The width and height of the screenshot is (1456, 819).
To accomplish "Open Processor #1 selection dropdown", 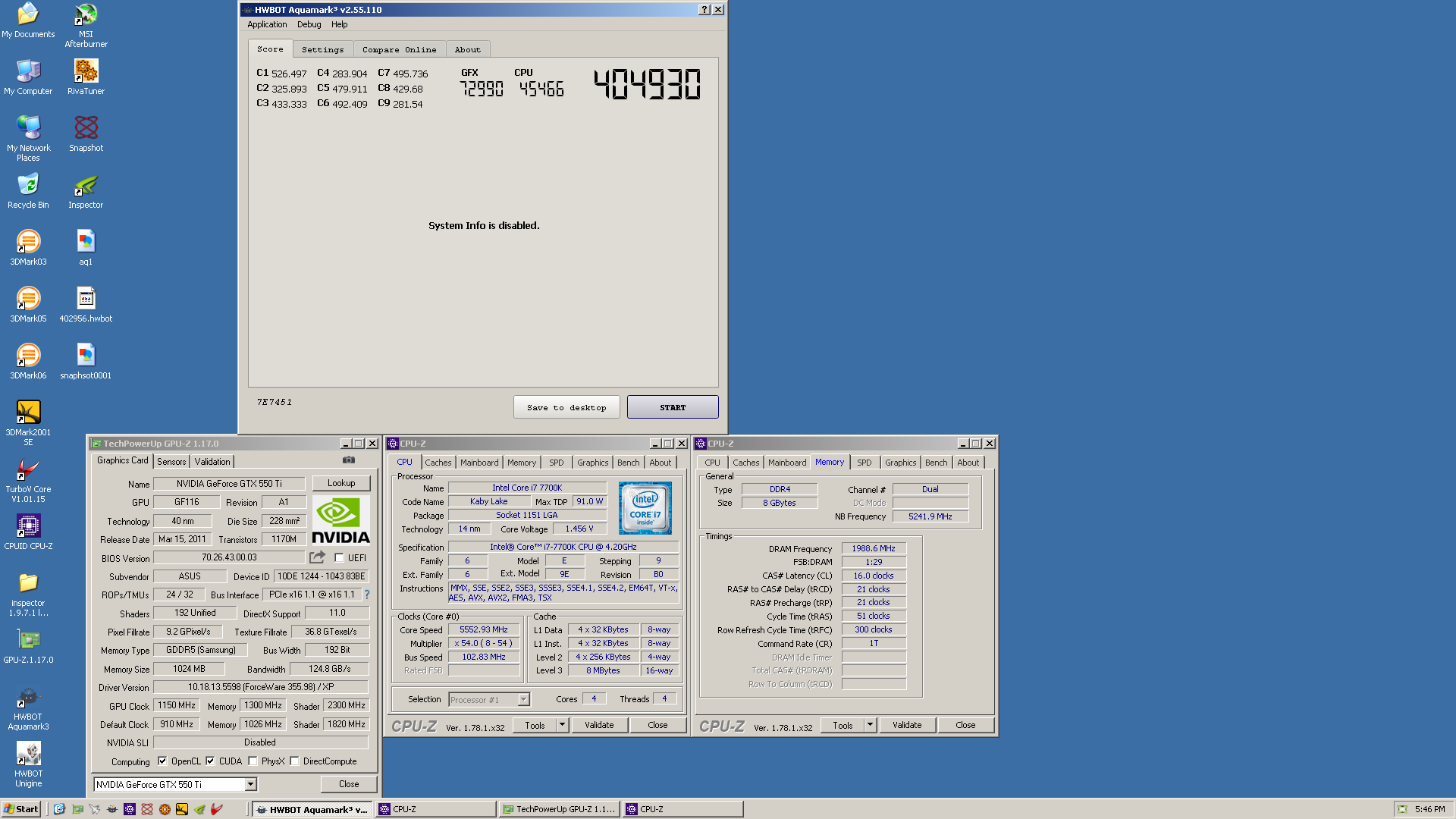I will coord(523,700).
